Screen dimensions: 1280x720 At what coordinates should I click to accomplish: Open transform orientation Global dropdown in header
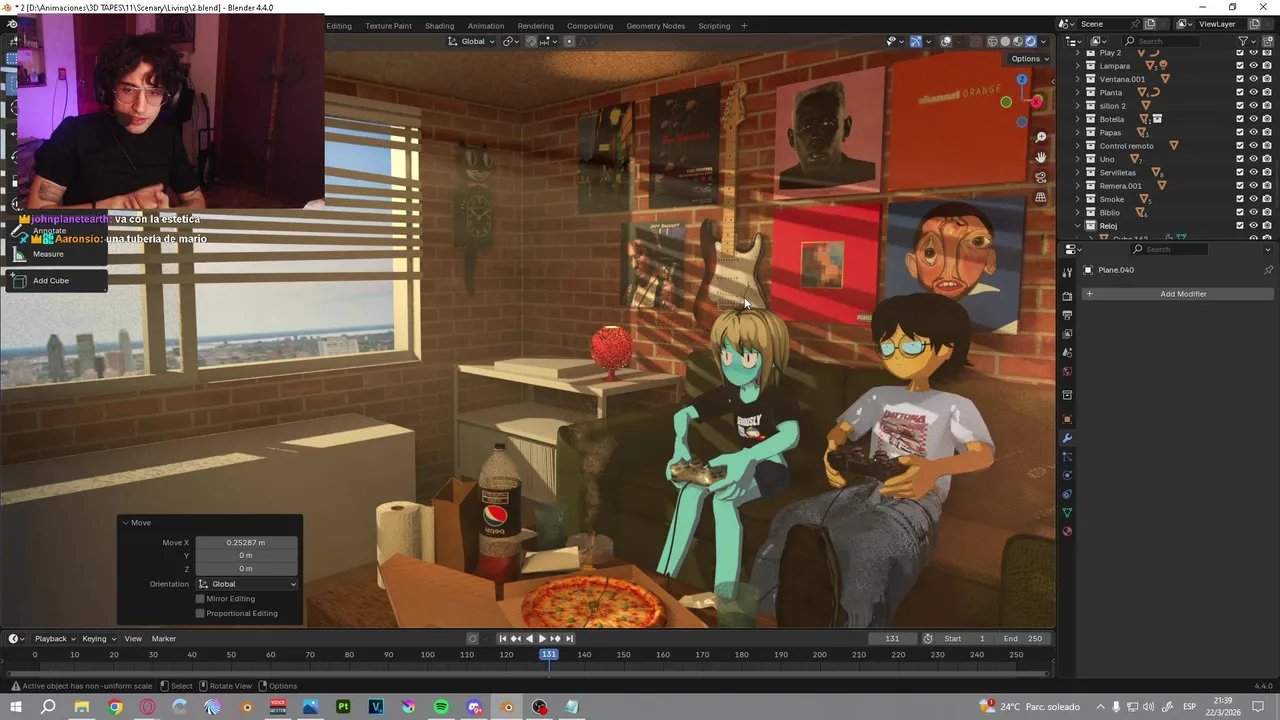coord(470,41)
